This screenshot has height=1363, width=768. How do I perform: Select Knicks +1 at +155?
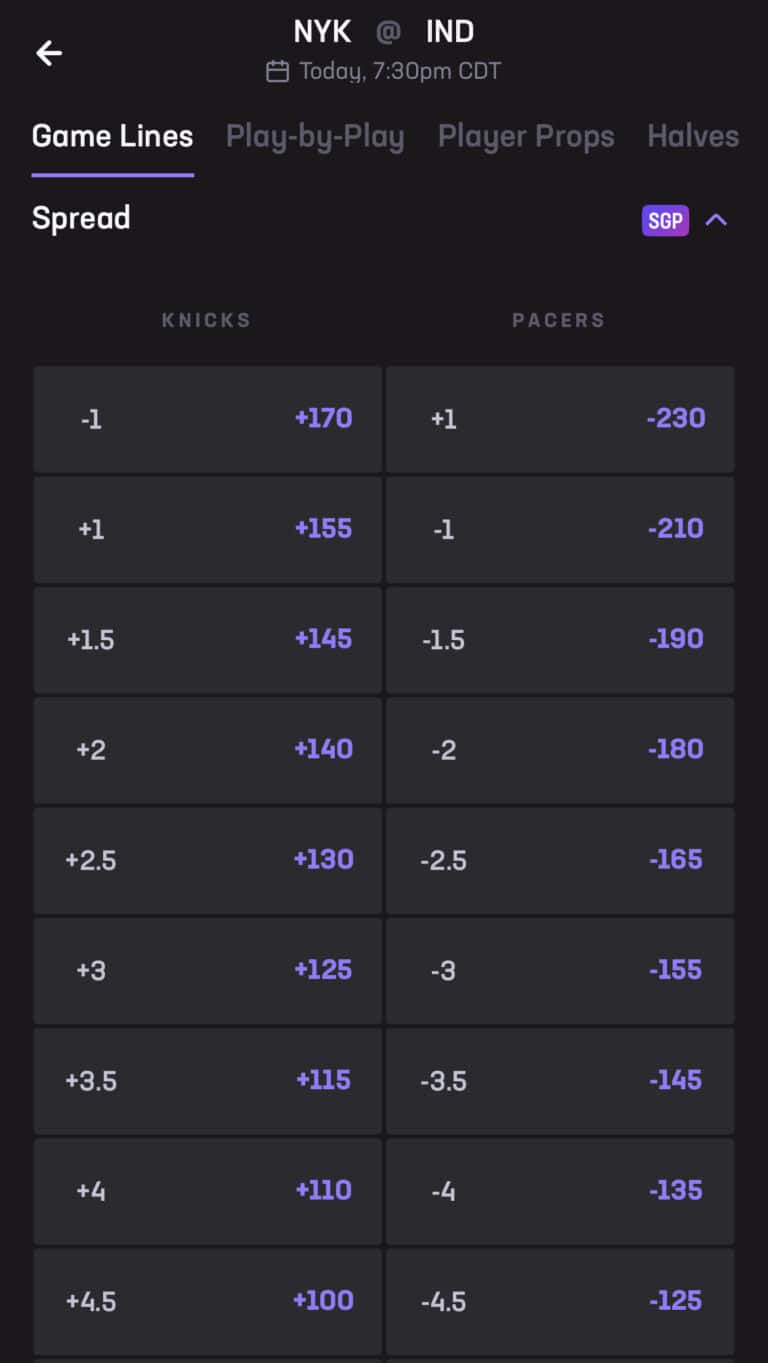point(208,529)
